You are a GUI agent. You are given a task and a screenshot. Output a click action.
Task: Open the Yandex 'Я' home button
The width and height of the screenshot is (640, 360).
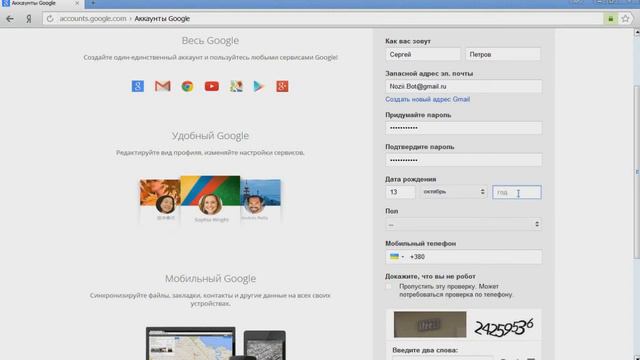[x=29, y=19]
